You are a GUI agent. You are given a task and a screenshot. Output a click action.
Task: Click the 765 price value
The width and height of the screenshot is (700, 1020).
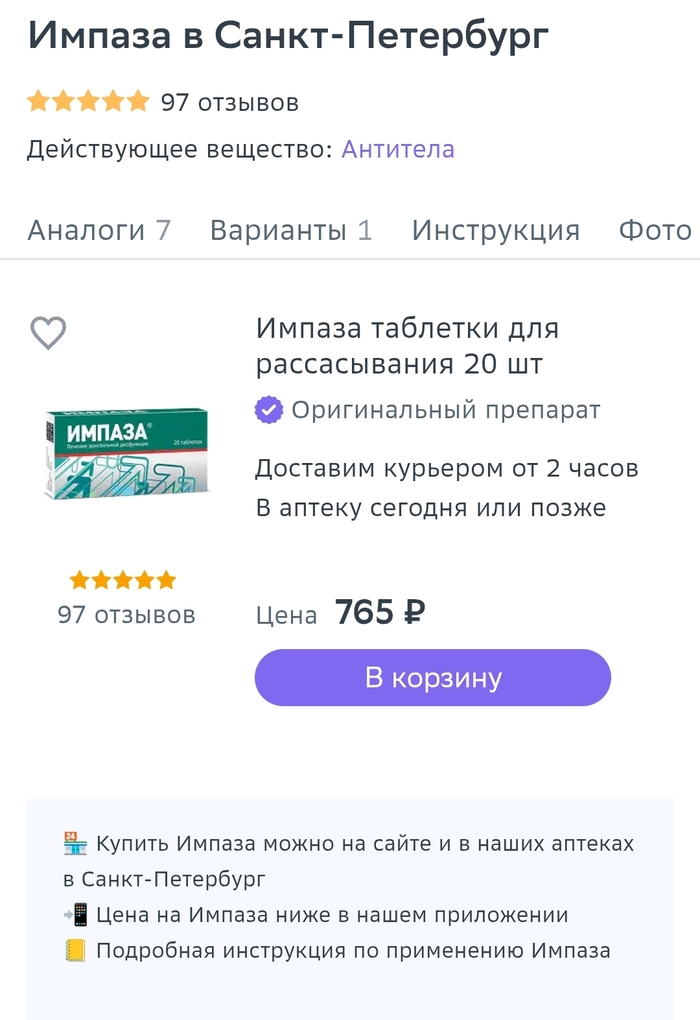point(365,612)
